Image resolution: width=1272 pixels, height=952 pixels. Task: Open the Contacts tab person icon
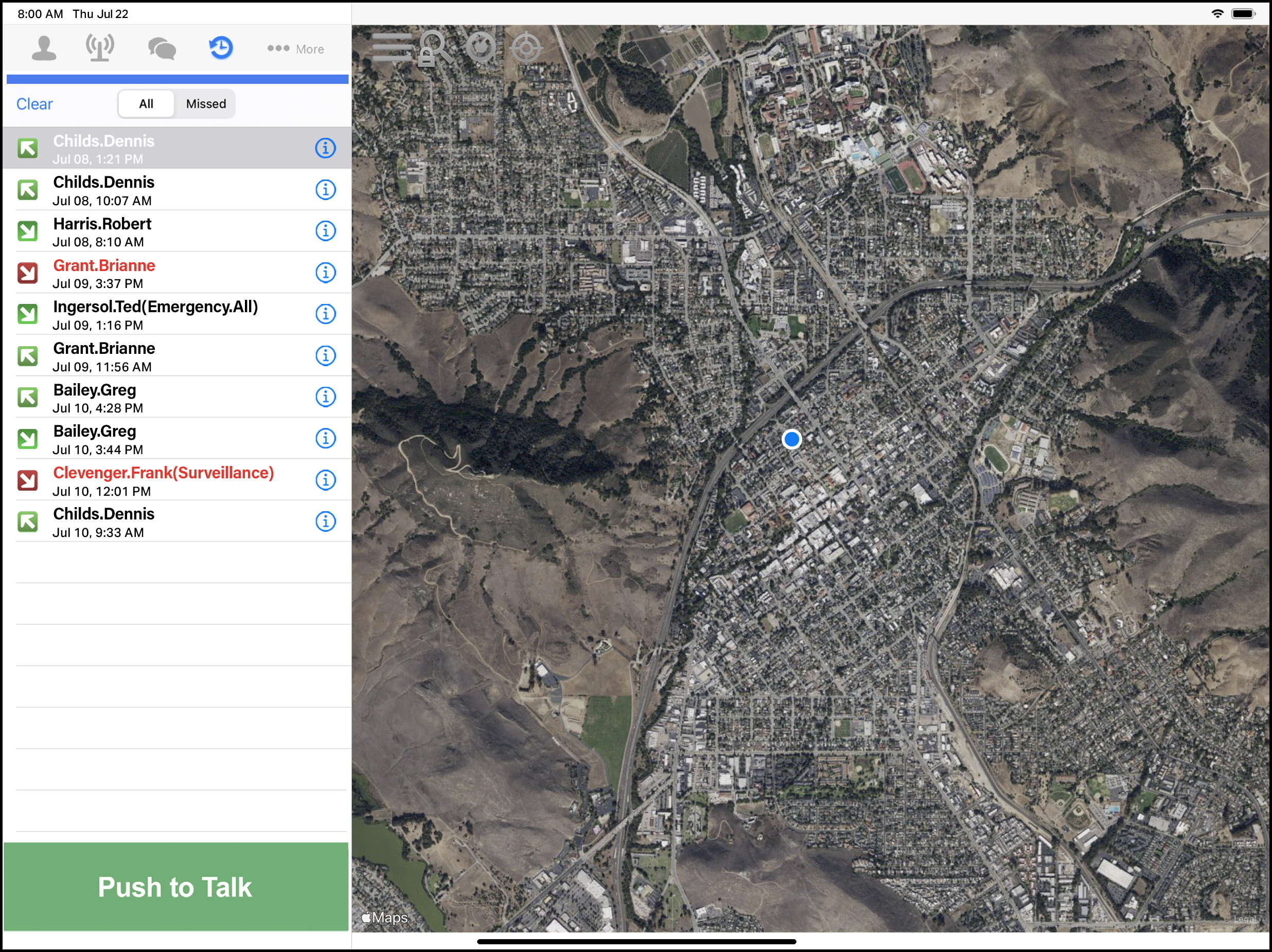[44, 48]
